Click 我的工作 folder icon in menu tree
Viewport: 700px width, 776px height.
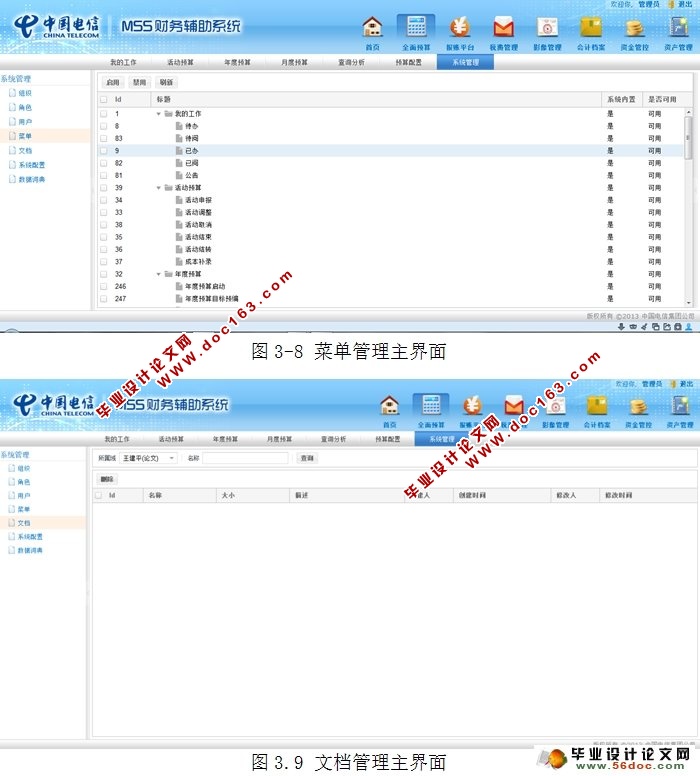coord(168,113)
